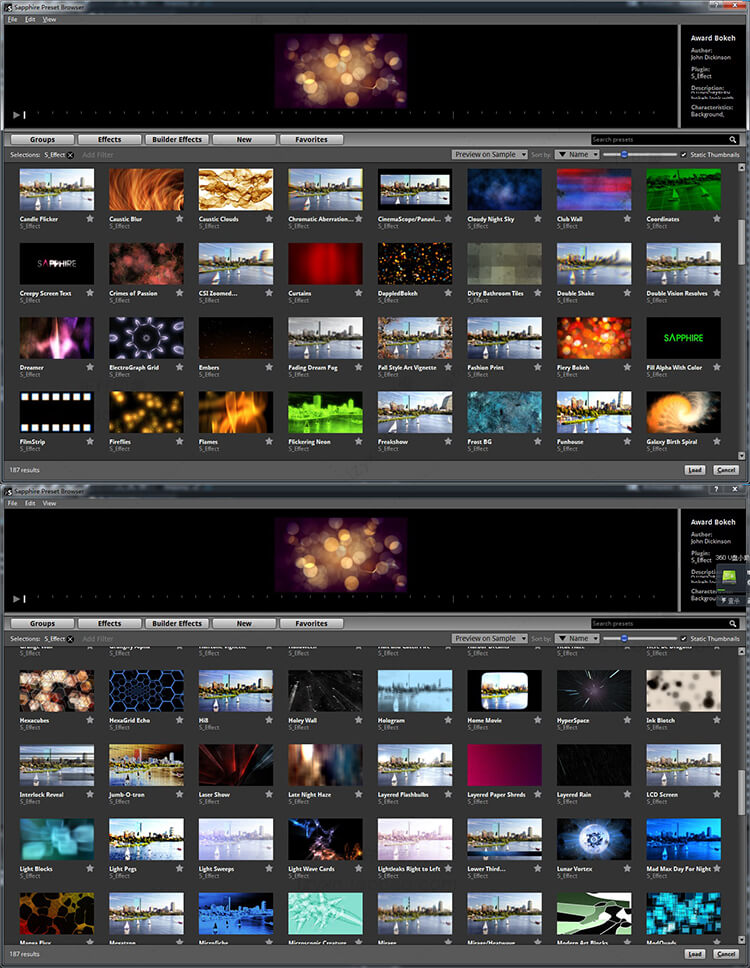Screen dimensions: 750x968
Task: Click Search presets field in top window
Action: point(659,140)
